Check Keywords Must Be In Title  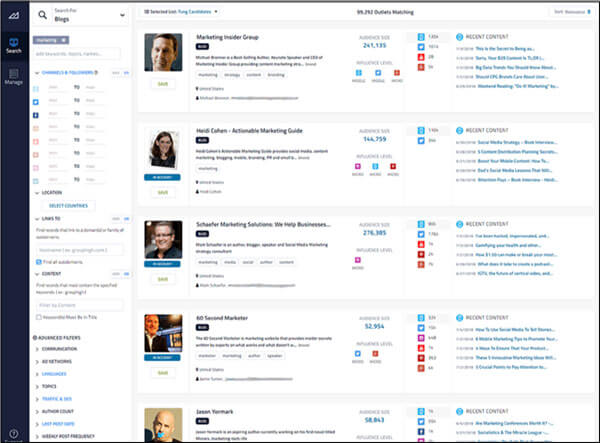point(39,317)
